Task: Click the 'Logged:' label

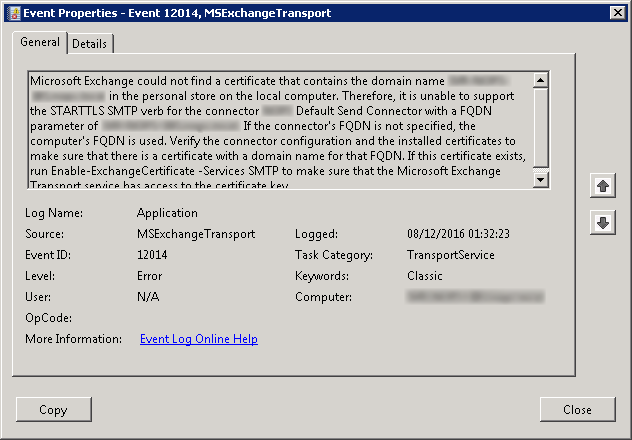Action: [x=316, y=234]
